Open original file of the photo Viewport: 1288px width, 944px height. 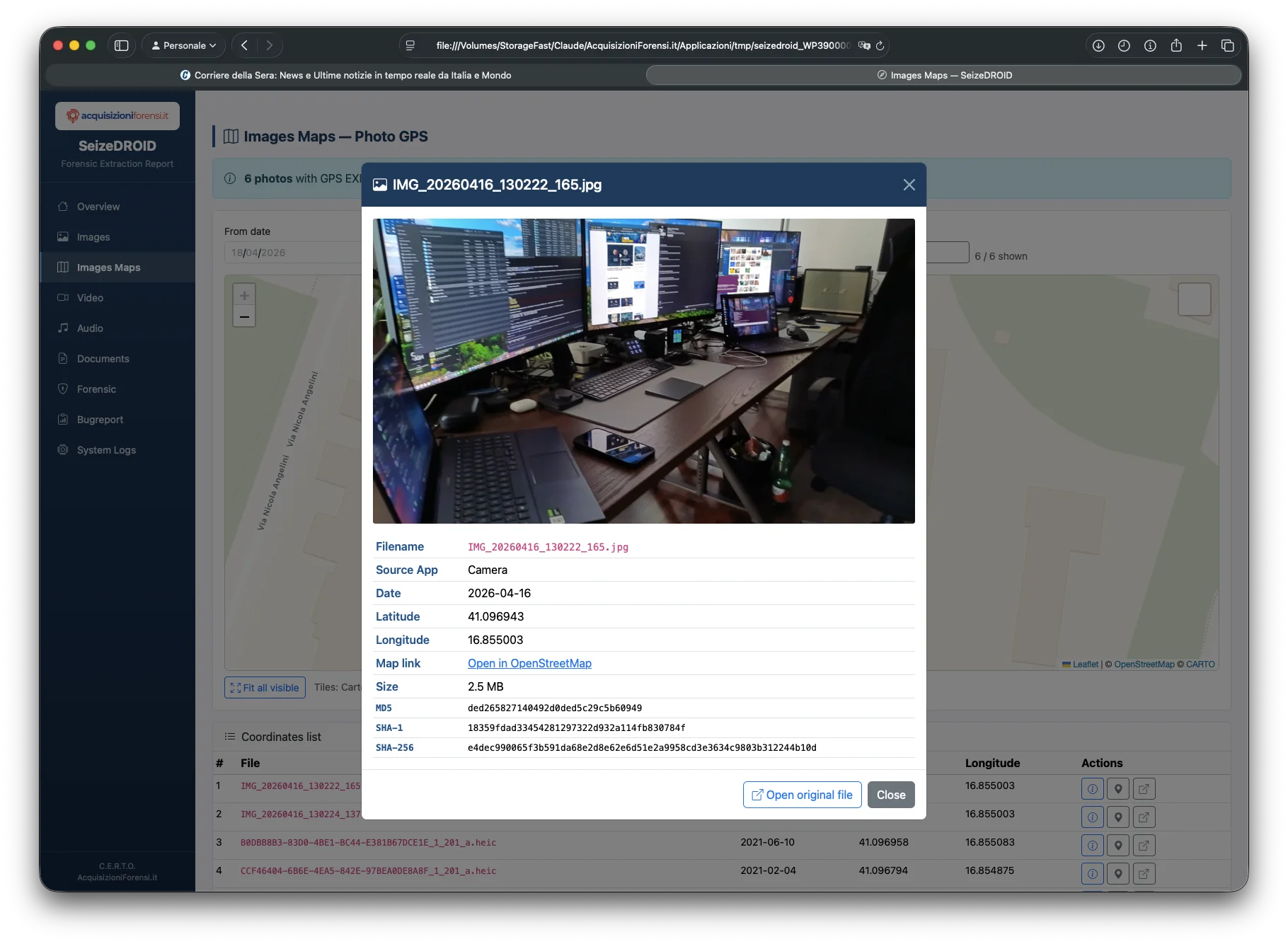[802, 795]
